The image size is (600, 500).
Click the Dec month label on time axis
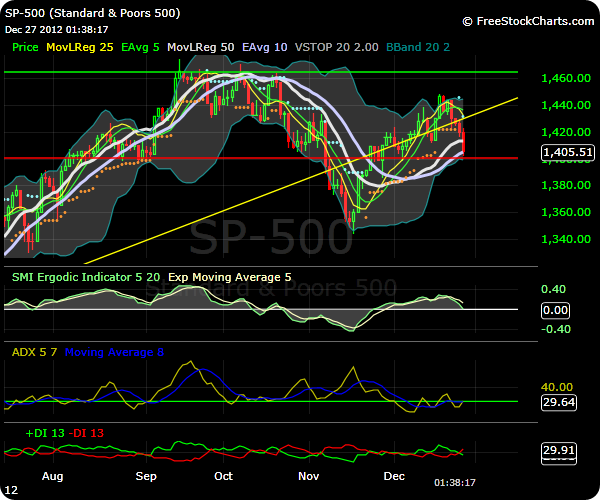pos(394,476)
